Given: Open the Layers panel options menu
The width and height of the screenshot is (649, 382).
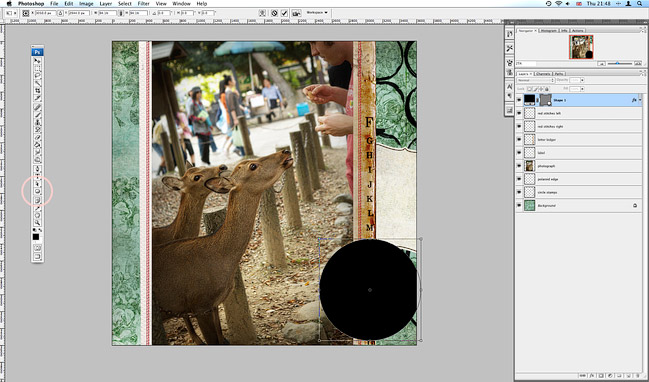Looking at the screenshot, I should 643,74.
